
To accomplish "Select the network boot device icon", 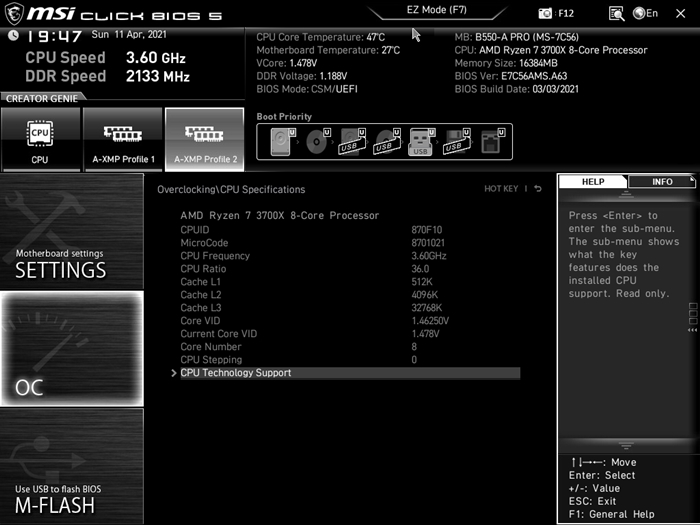I will coord(492,142).
